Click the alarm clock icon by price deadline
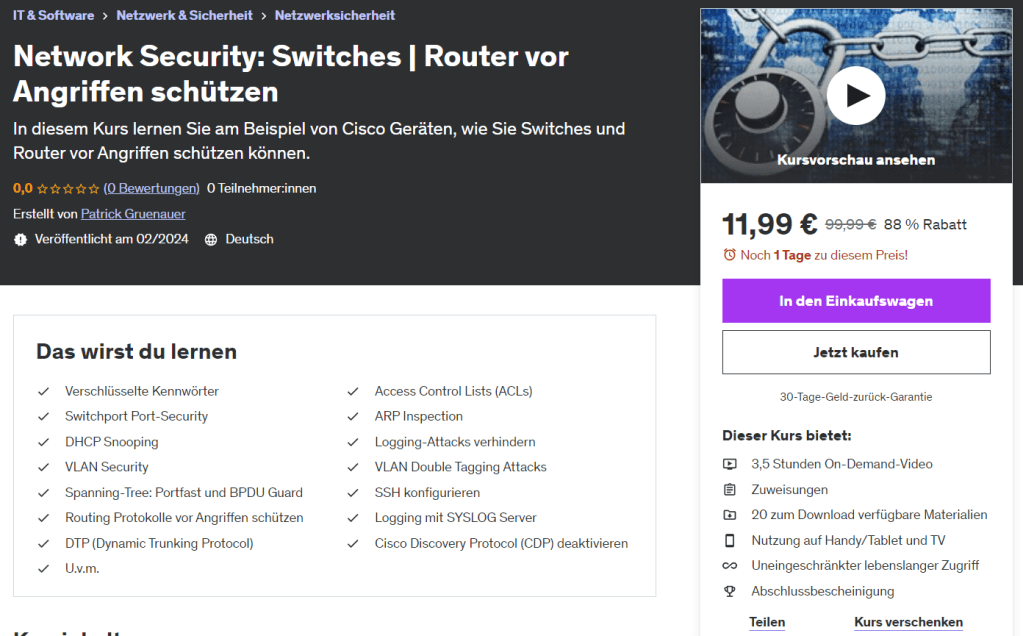 click(x=729, y=255)
